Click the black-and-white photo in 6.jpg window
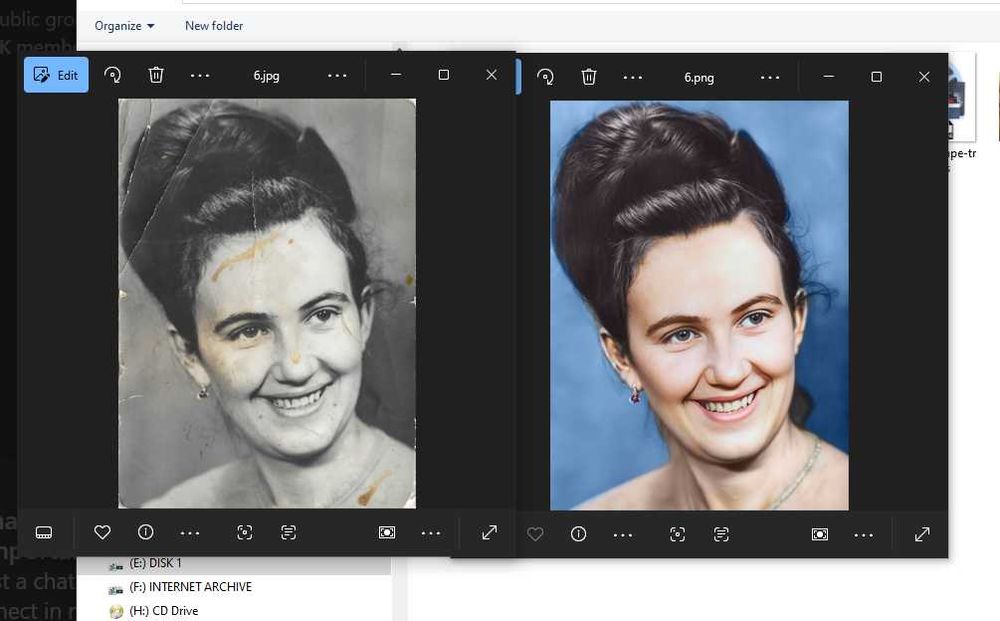This screenshot has height=621, width=1000. coord(267,303)
